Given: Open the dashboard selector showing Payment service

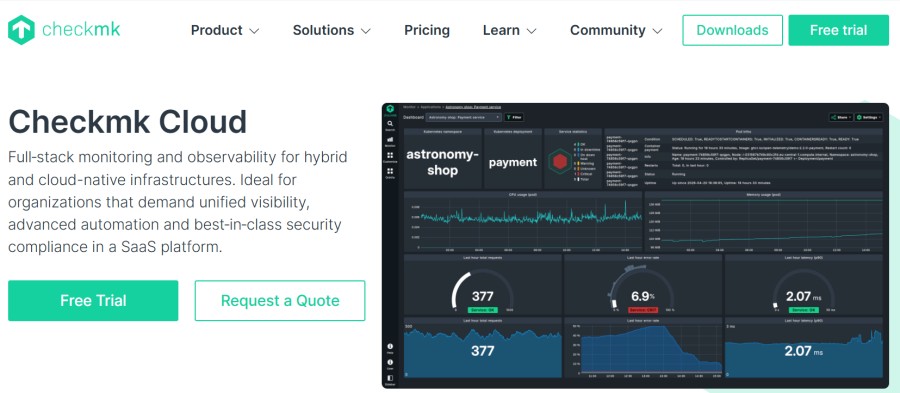Looking at the screenshot, I should click(x=464, y=117).
